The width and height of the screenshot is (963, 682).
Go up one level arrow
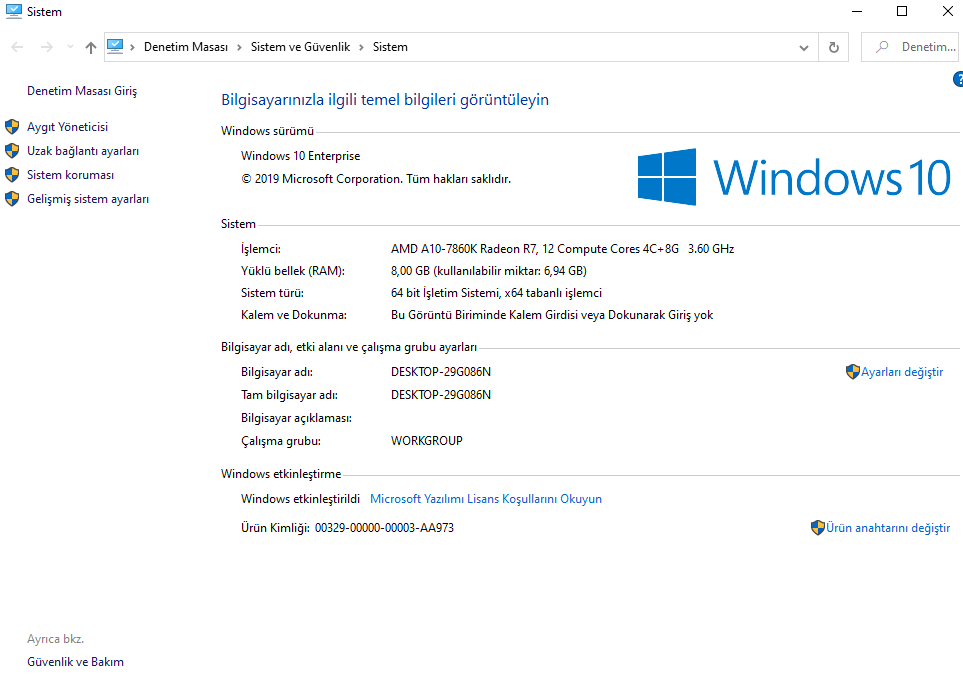(91, 47)
